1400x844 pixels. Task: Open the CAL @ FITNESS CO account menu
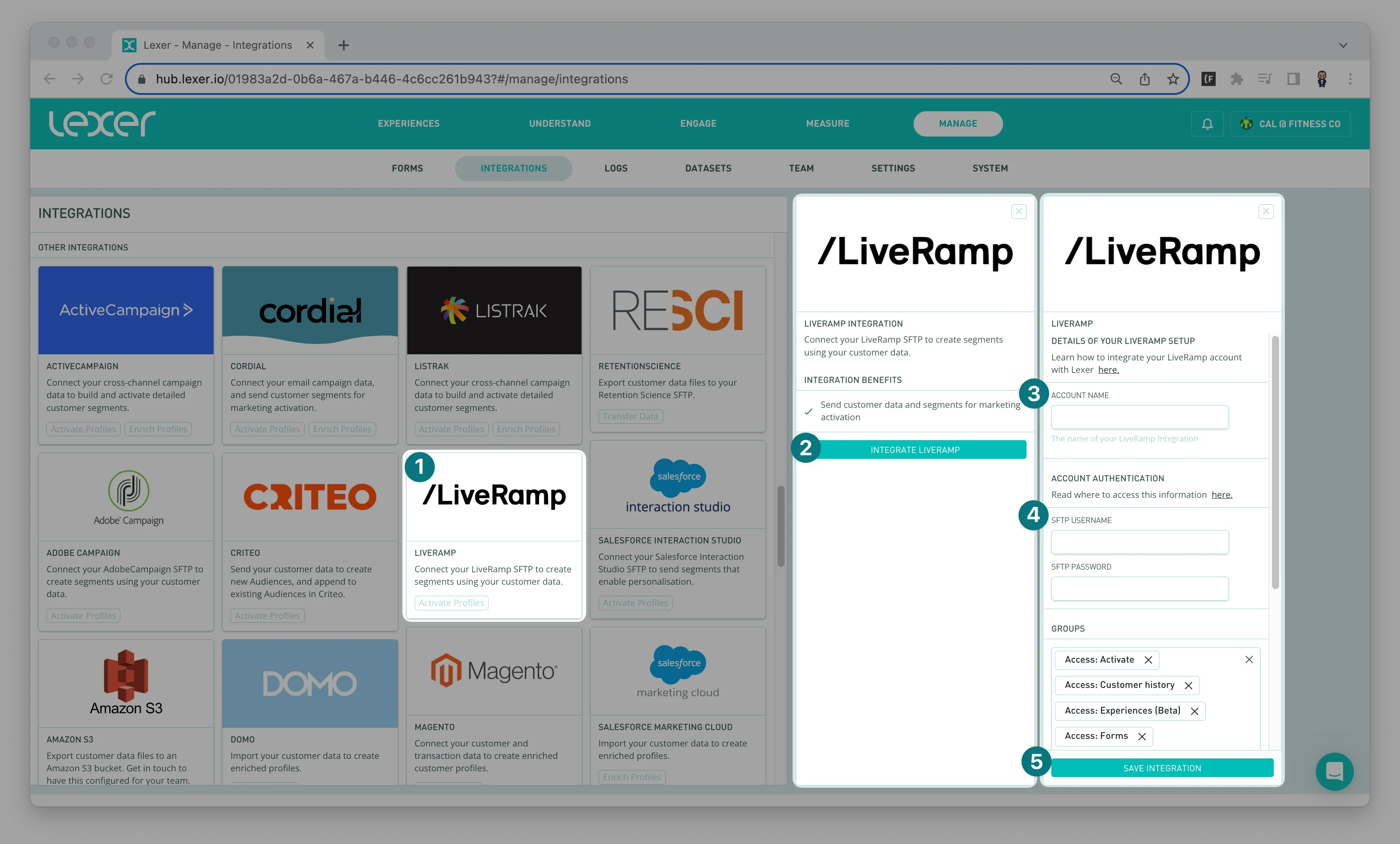(1290, 124)
